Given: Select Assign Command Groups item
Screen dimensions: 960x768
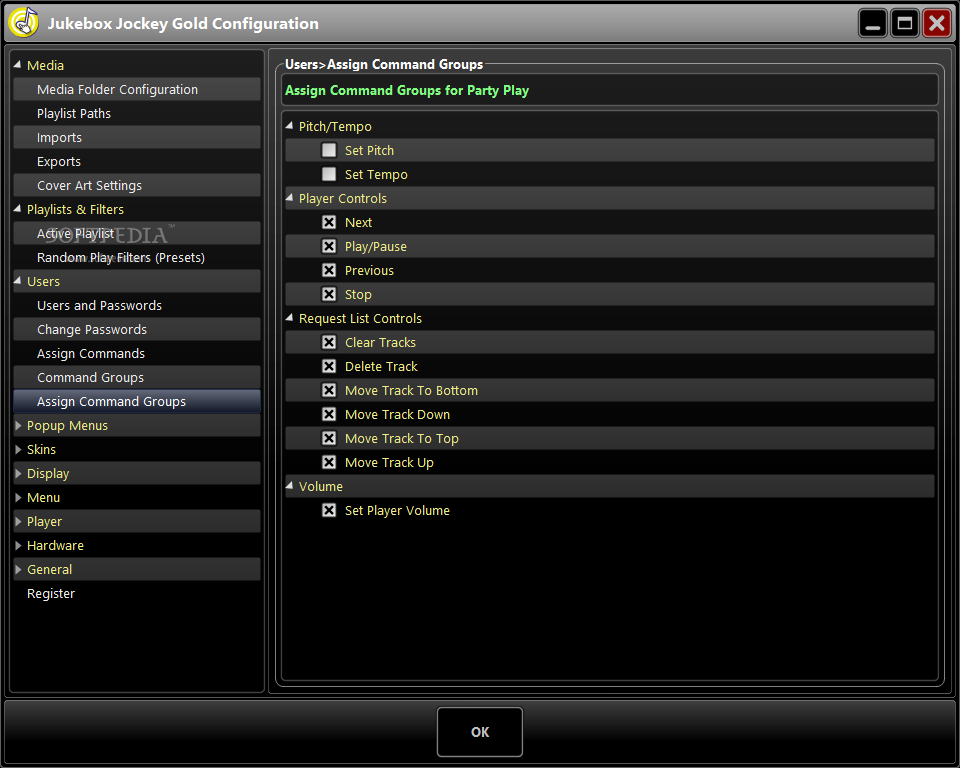Looking at the screenshot, I should [x=137, y=401].
